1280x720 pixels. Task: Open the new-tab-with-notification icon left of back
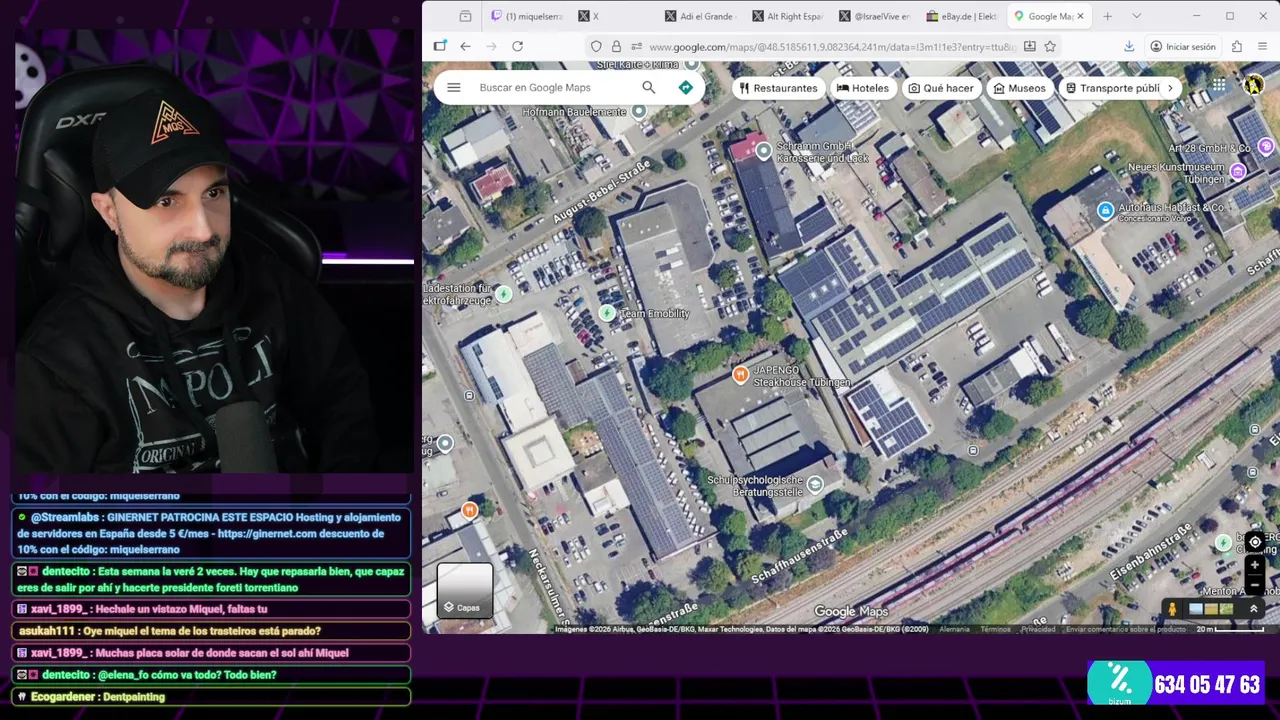tap(440, 46)
